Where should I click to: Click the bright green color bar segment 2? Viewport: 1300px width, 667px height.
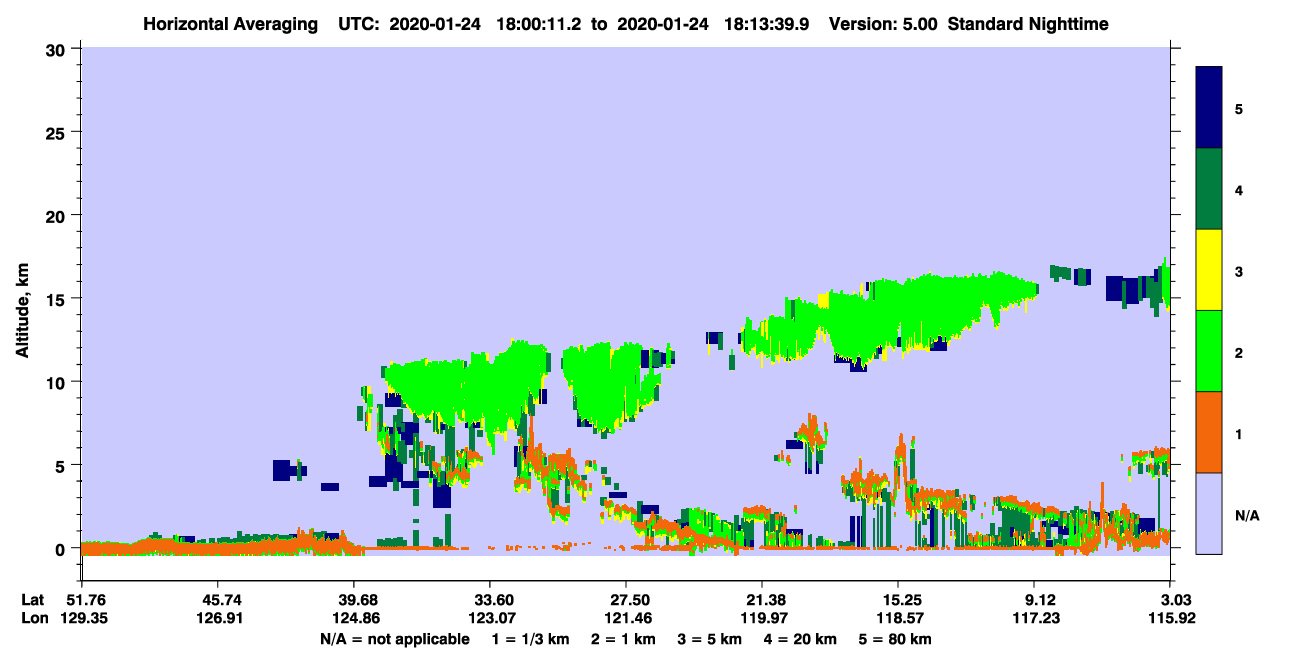[1209, 351]
